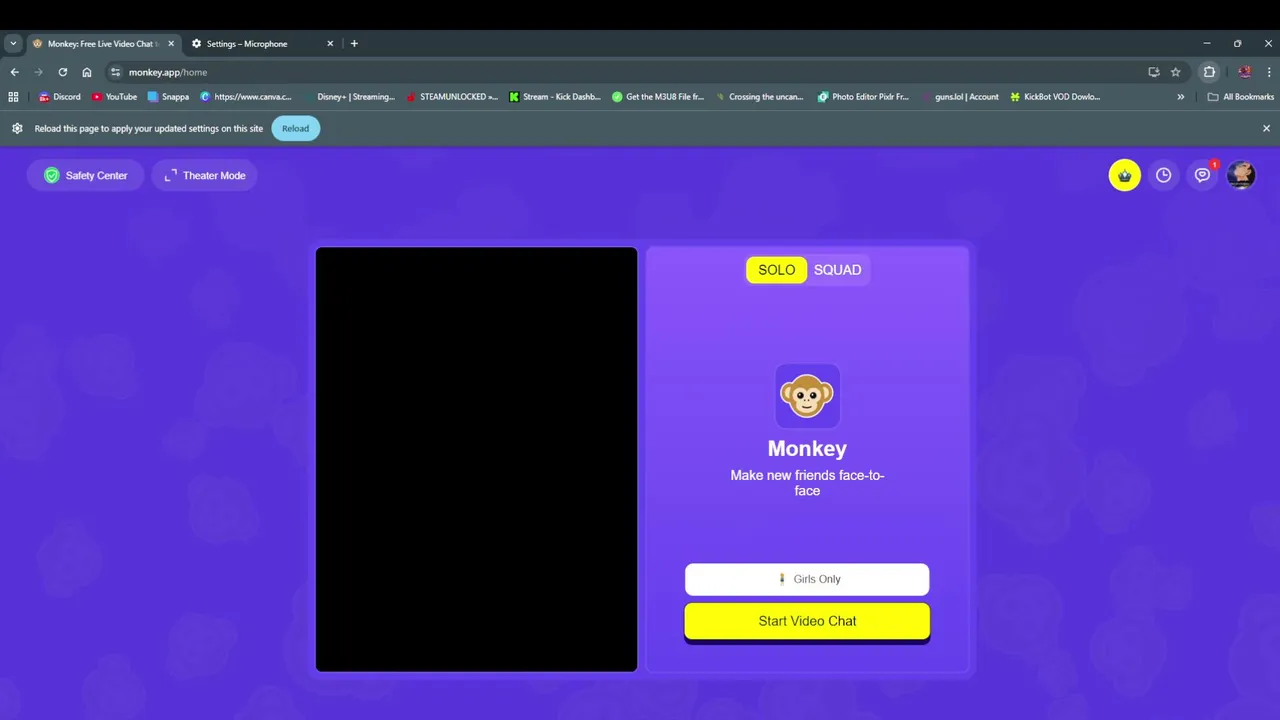Open the Discord bookmark

tap(60, 97)
